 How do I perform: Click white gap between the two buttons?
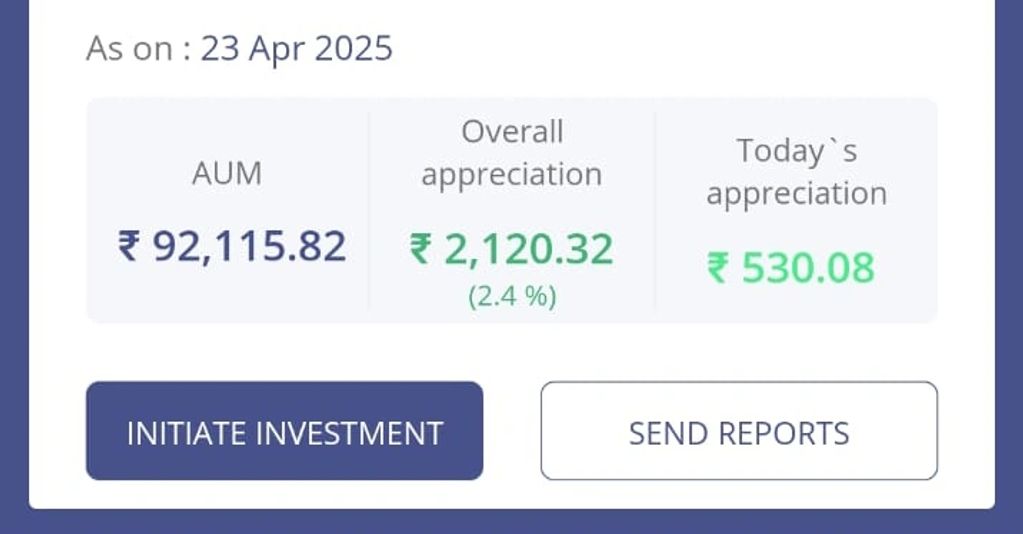coord(512,431)
